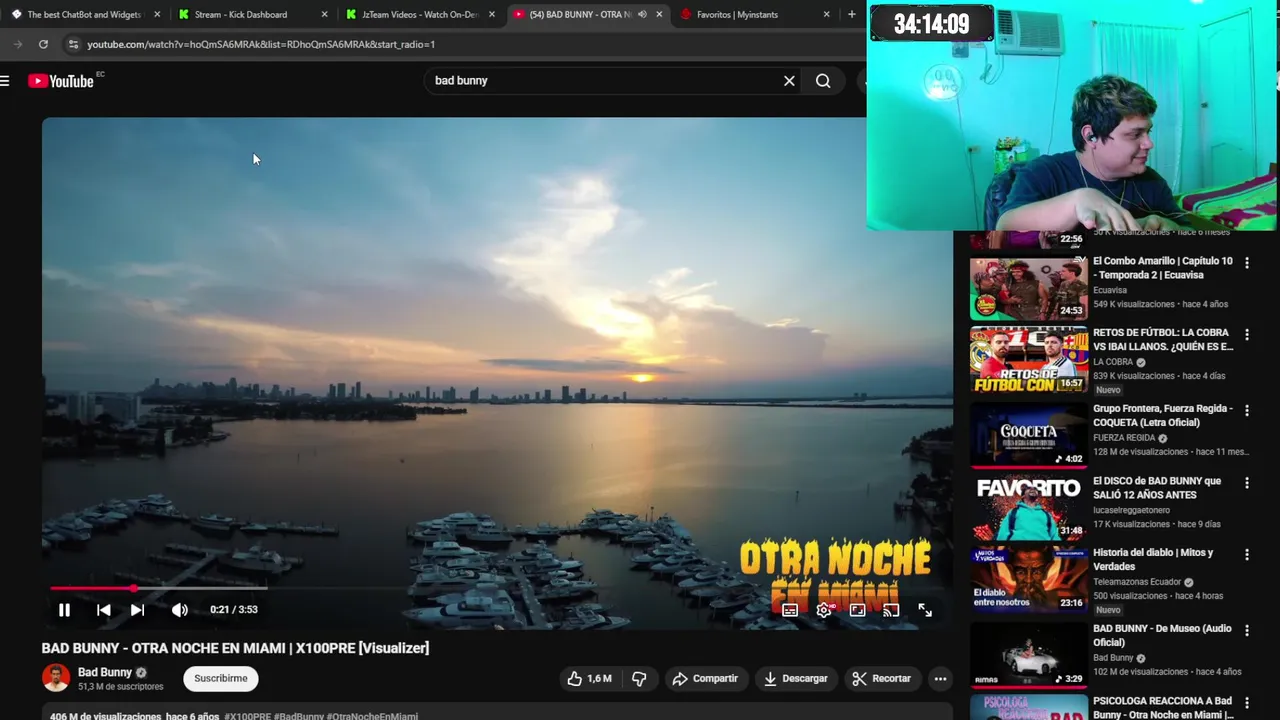This screenshot has width=1280, height=720.
Task: Click Teleamazonas Ecuador channel name
Action: (x=1137, y=582)
